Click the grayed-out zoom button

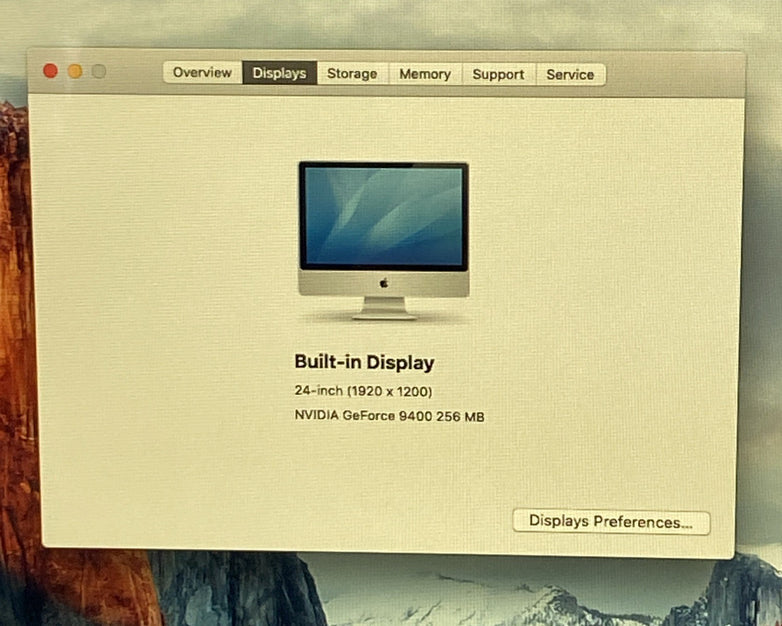(x=99, y=72)
